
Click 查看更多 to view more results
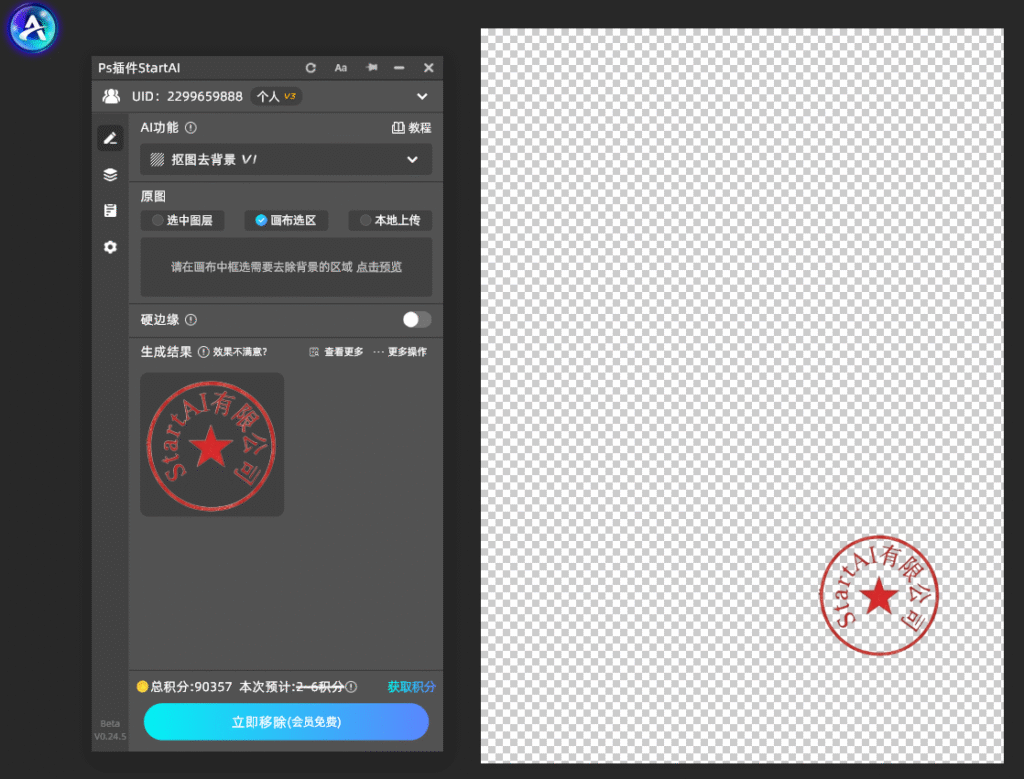[336, 352]
